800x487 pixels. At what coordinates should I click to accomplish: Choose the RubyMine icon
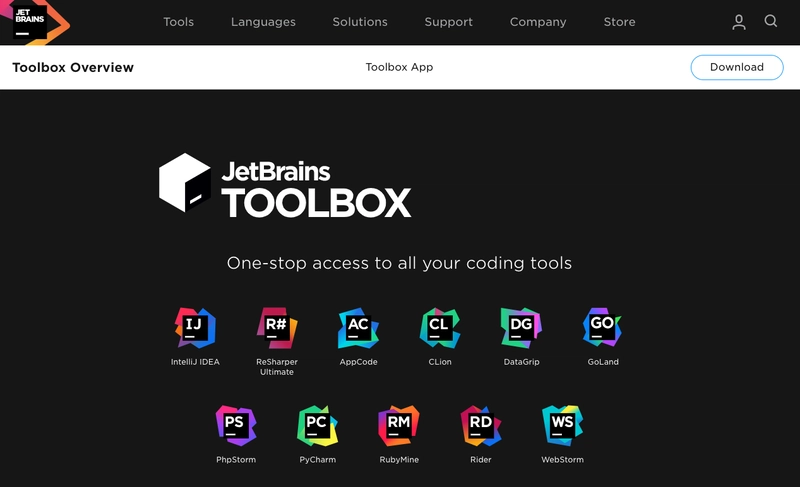pos(399,425)
